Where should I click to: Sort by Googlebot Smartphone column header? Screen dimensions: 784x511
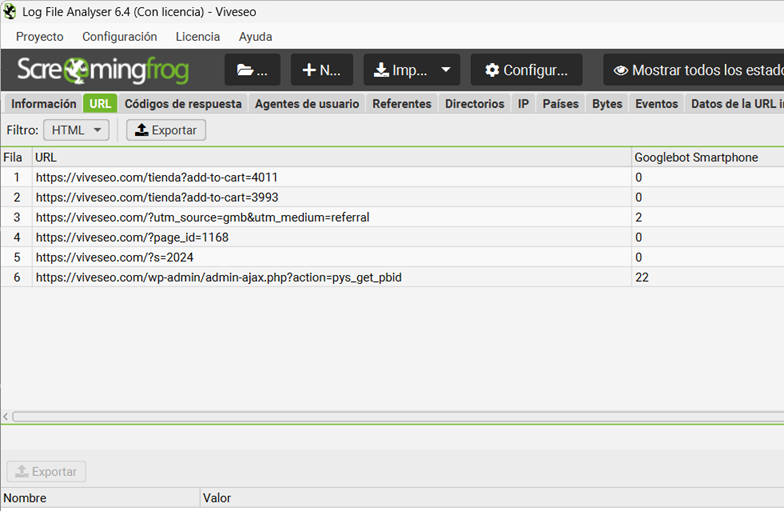click(x=696, y=157)
